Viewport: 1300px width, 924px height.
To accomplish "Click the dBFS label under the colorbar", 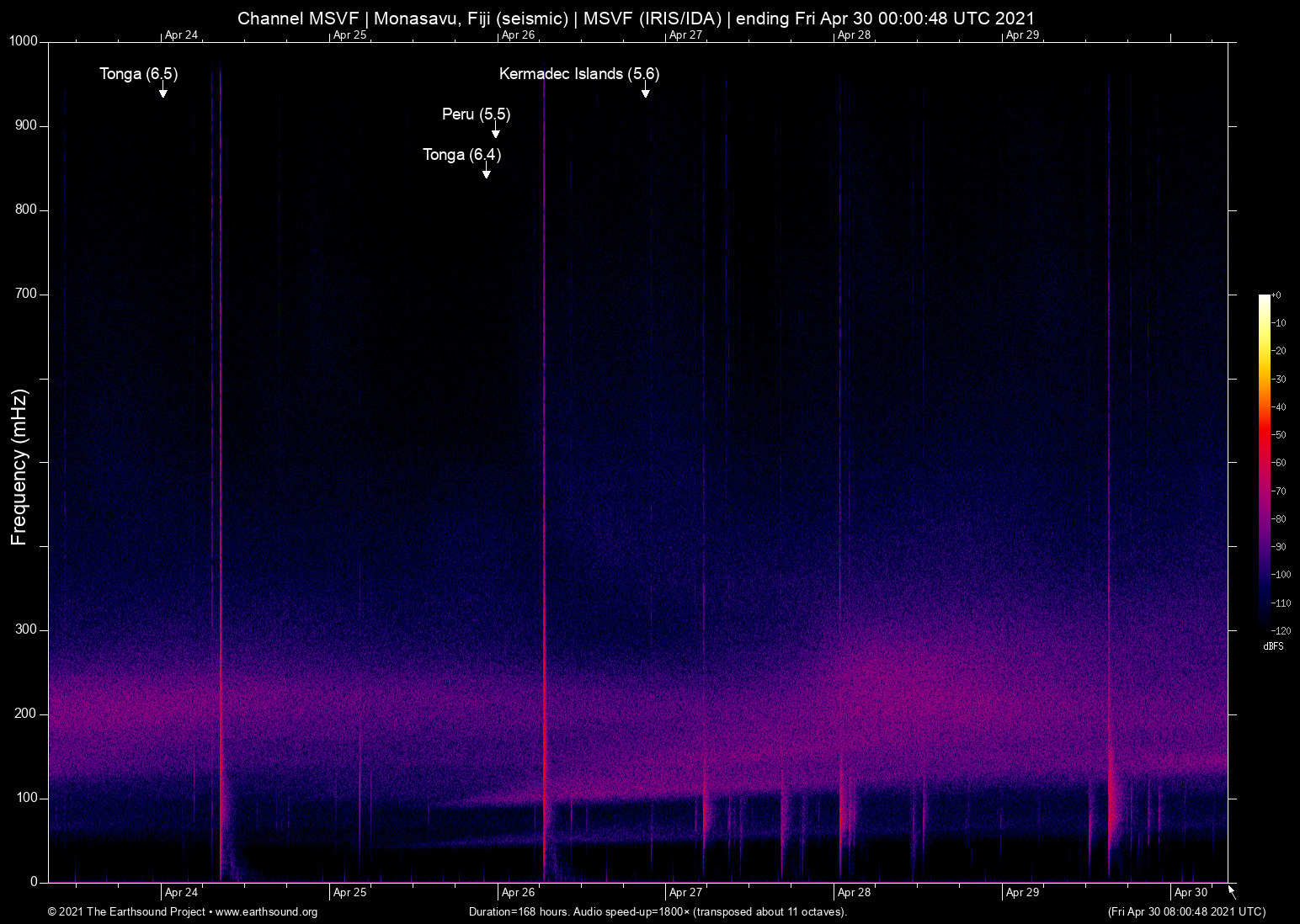I will point(1274,646).
